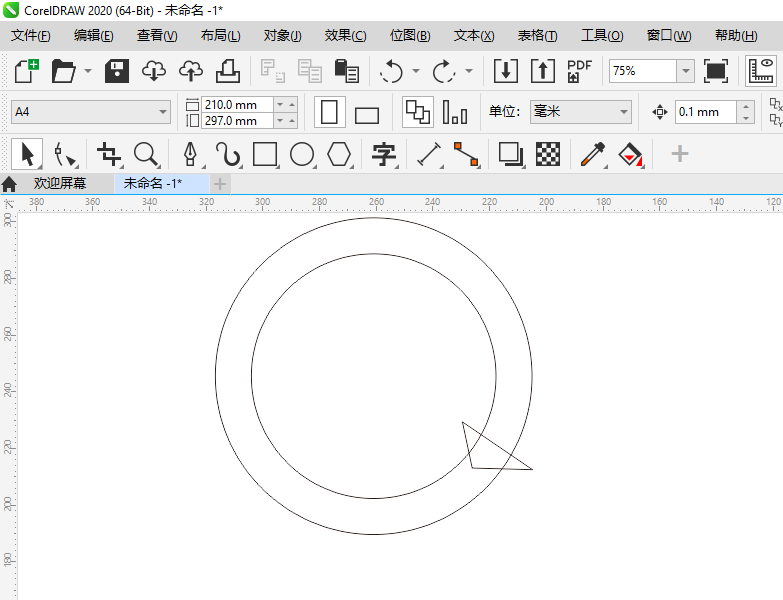Open the units 毫米 dropdown
Viewport: 783px width, 600px height.
(624, 112)
